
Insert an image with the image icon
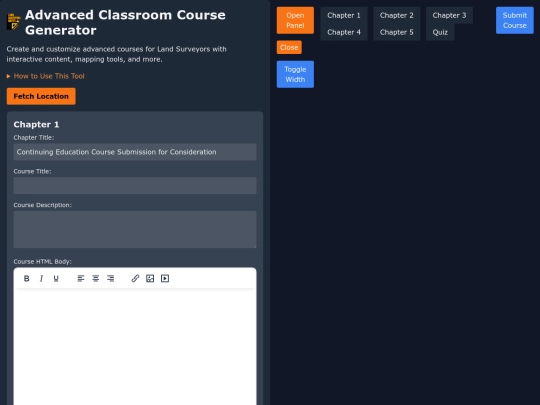tap(150, 278)
